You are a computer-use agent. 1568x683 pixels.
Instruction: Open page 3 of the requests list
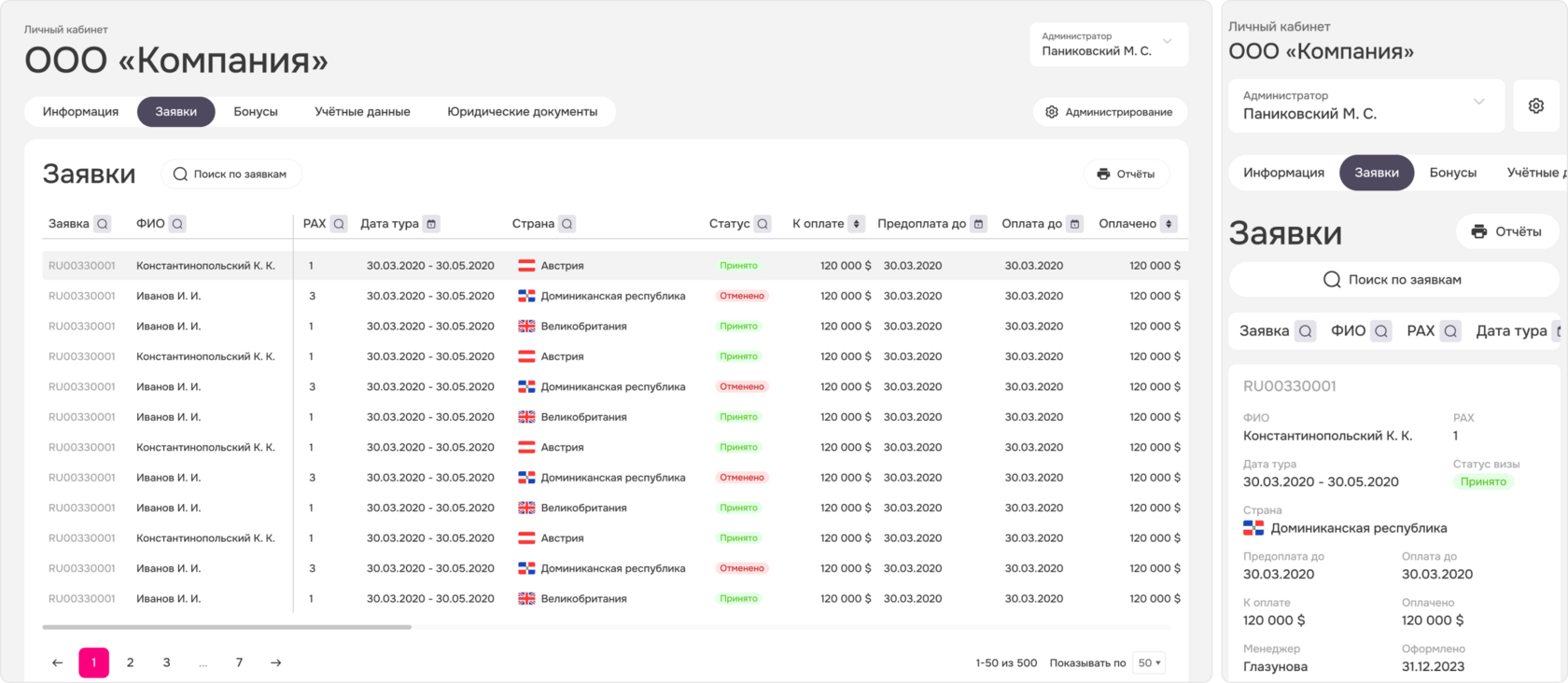coord(166,662)
